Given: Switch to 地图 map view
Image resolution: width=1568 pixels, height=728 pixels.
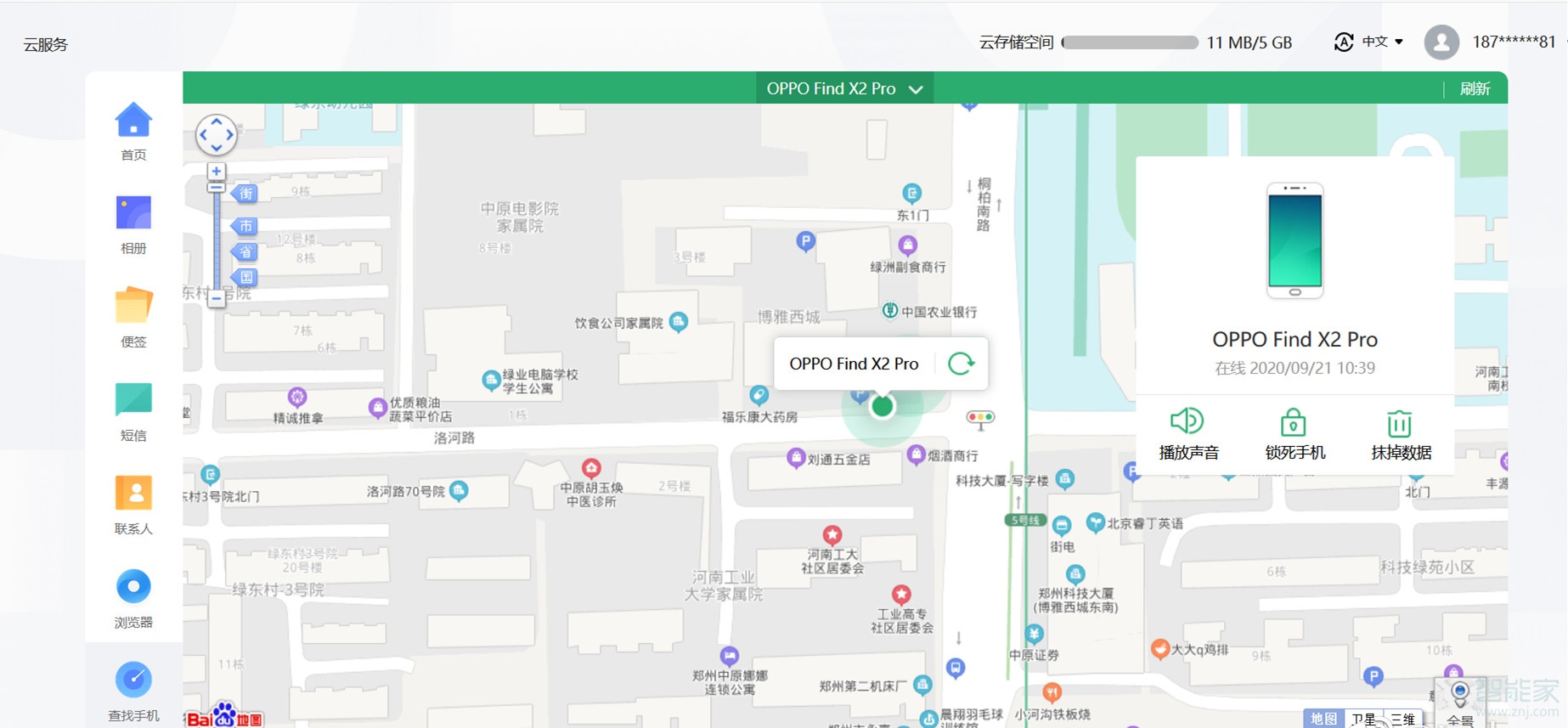Looking at the screenshot, I should coord(1323,719).
